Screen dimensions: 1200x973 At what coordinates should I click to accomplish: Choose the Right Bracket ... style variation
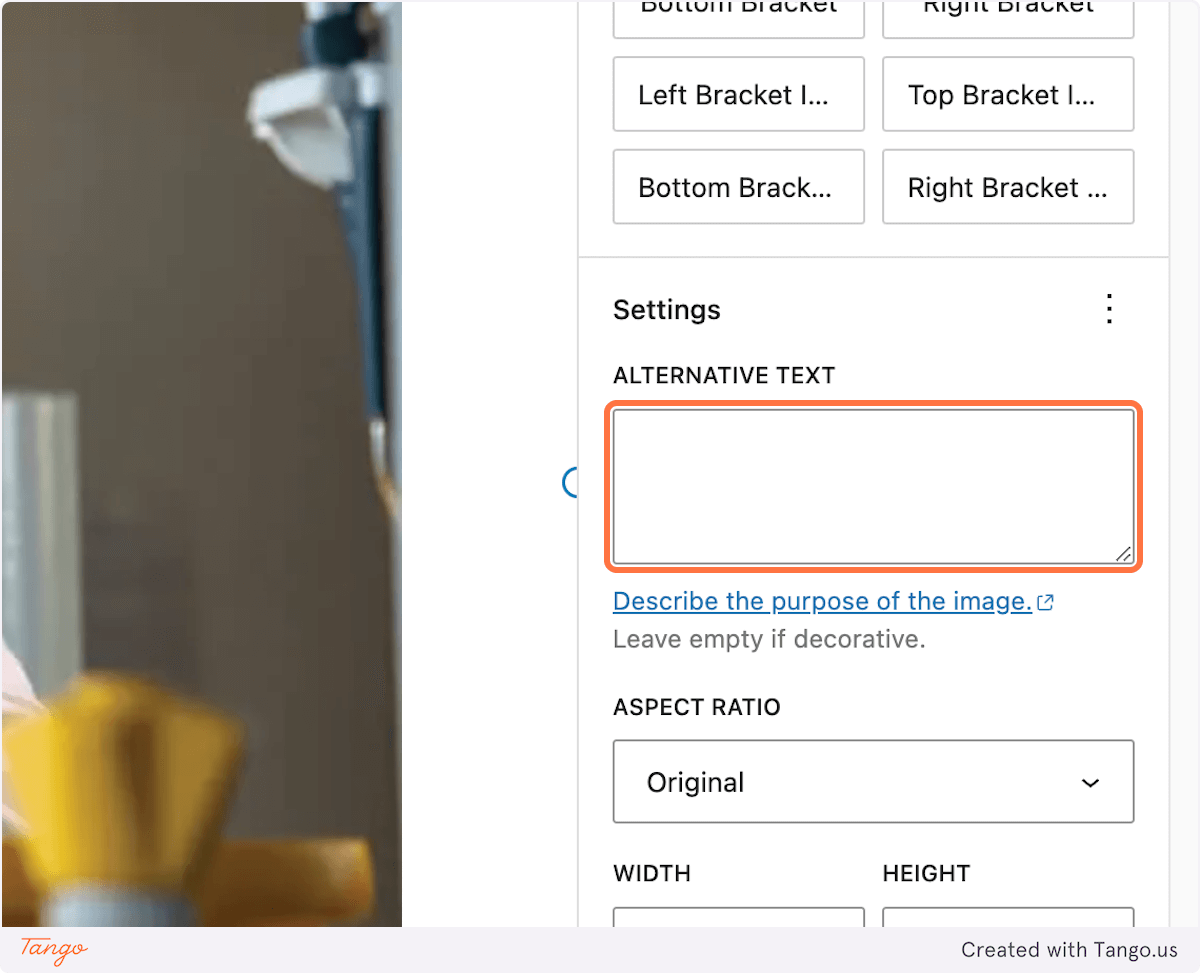click(1007, 187)
